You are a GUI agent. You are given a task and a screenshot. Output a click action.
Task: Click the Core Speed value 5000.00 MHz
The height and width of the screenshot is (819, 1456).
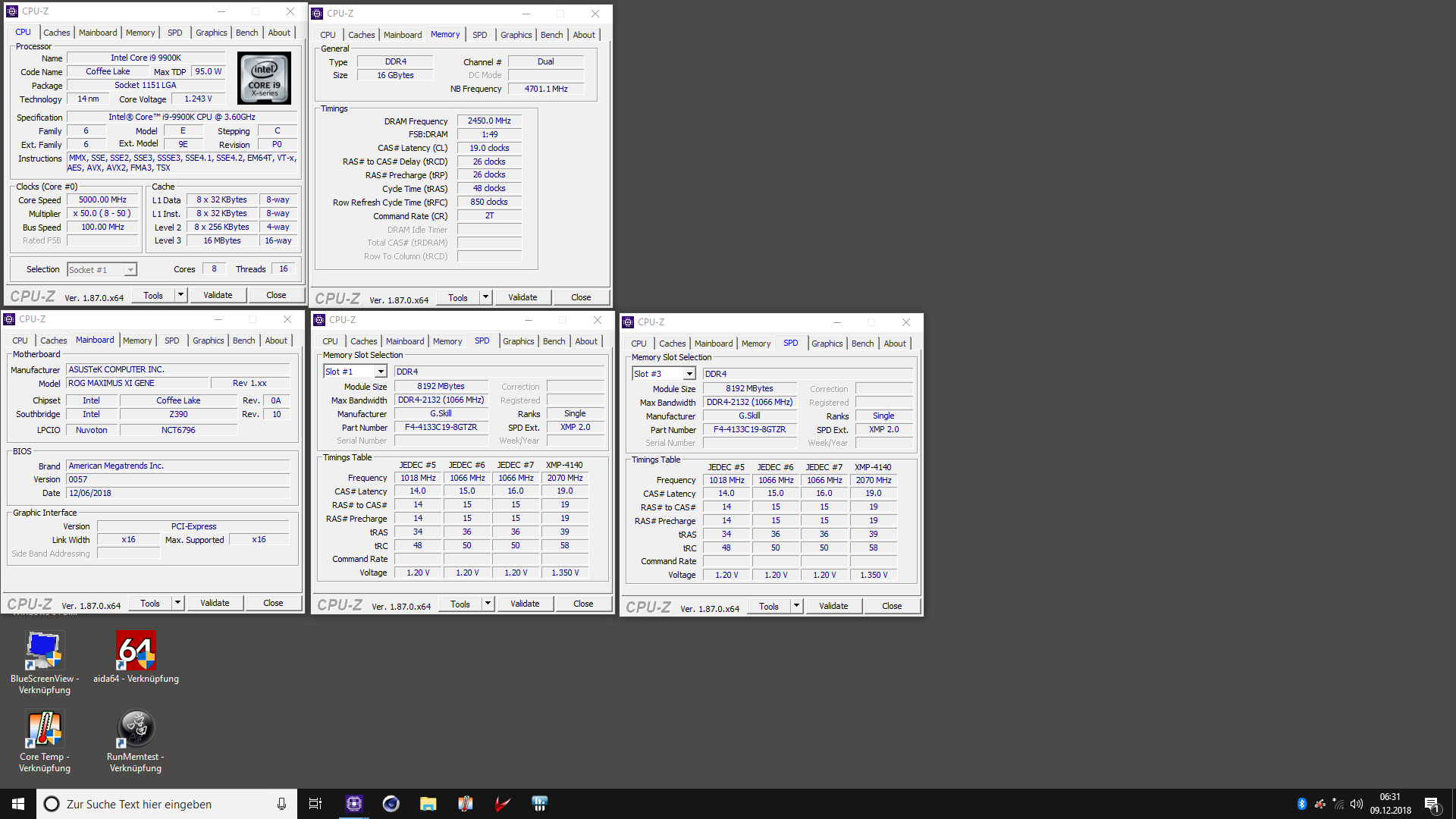tap(102, 200)
